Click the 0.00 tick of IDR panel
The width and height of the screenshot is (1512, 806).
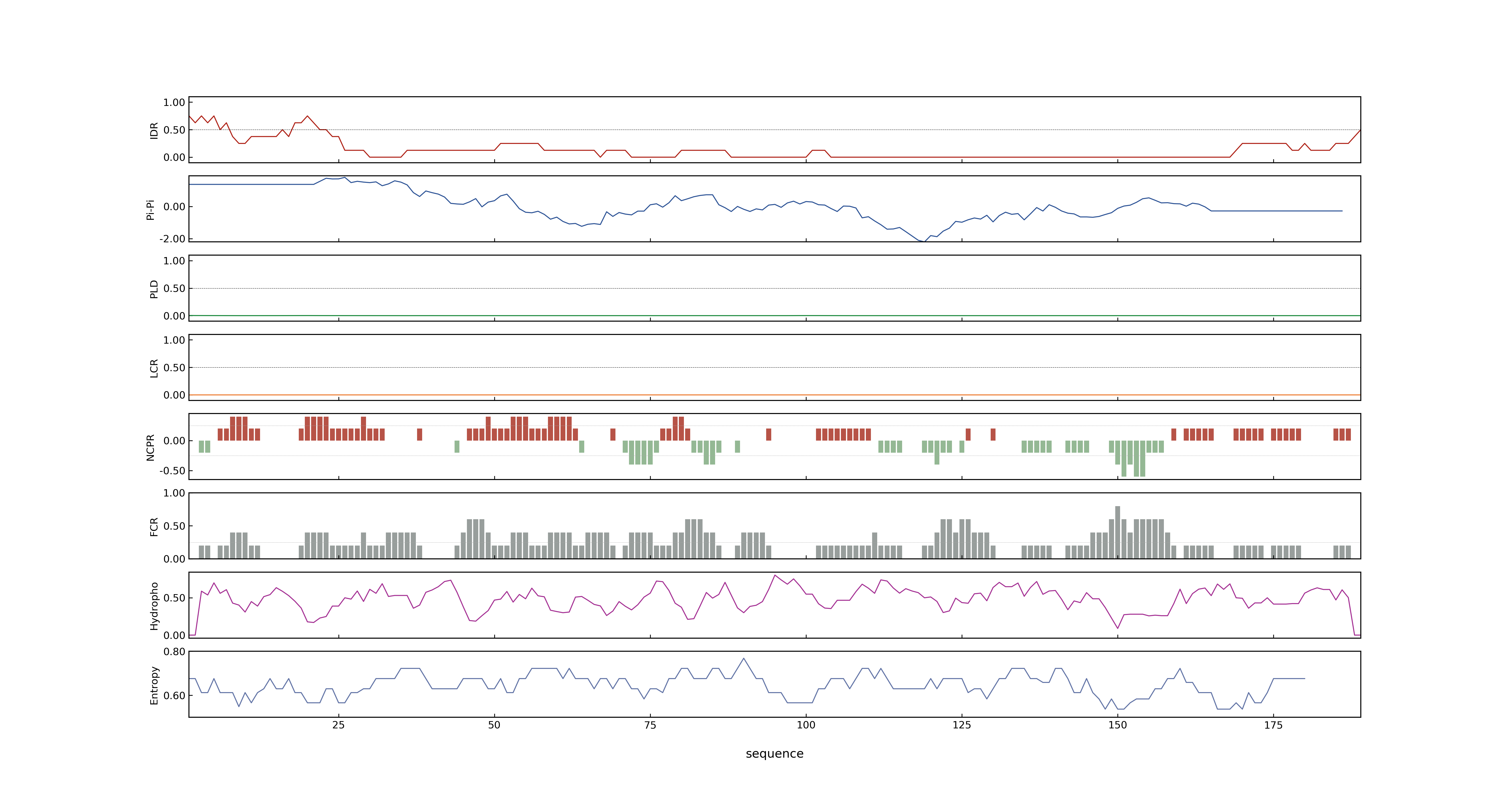[174, 157]
